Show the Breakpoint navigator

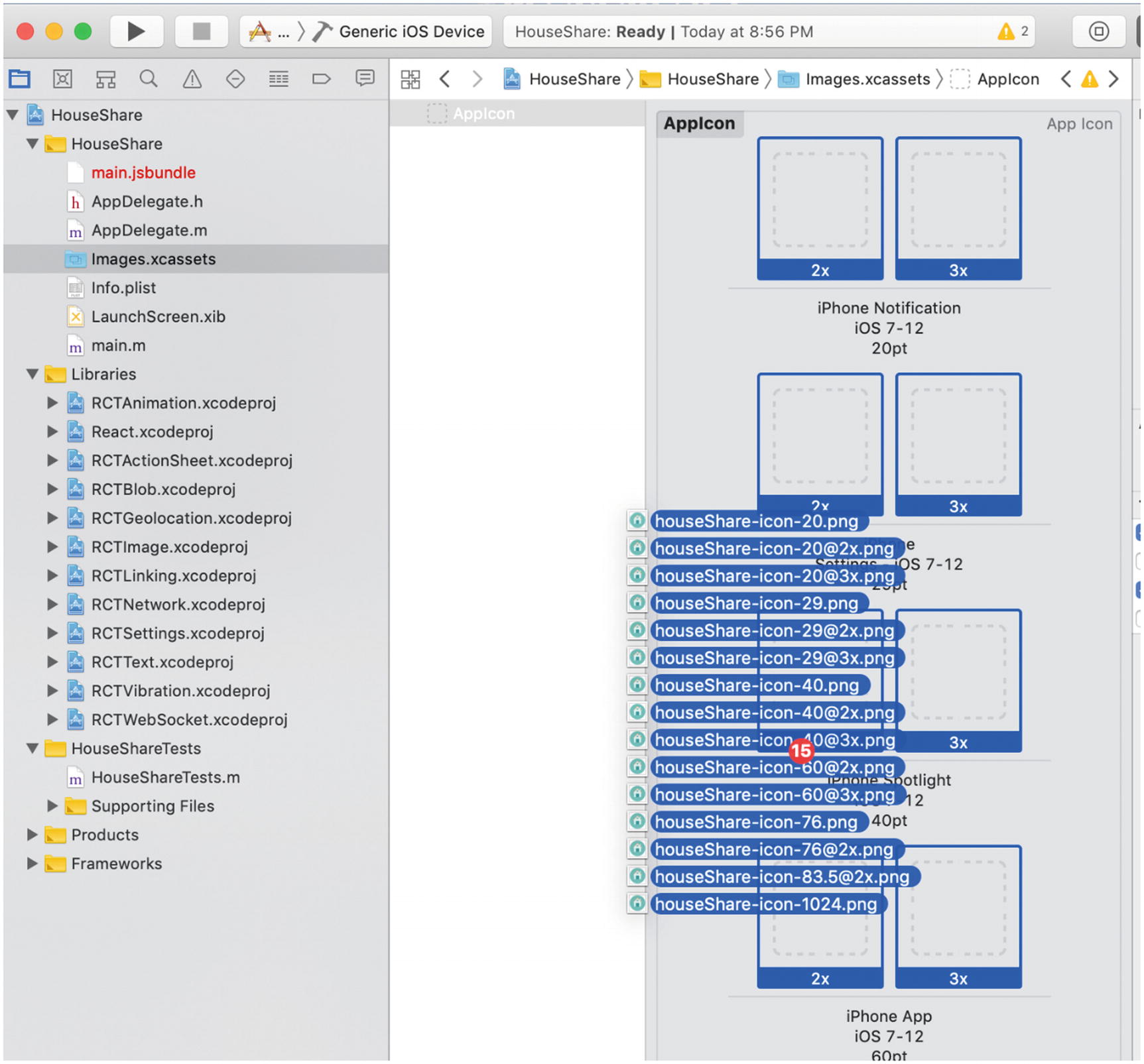[x=321, y=79]
